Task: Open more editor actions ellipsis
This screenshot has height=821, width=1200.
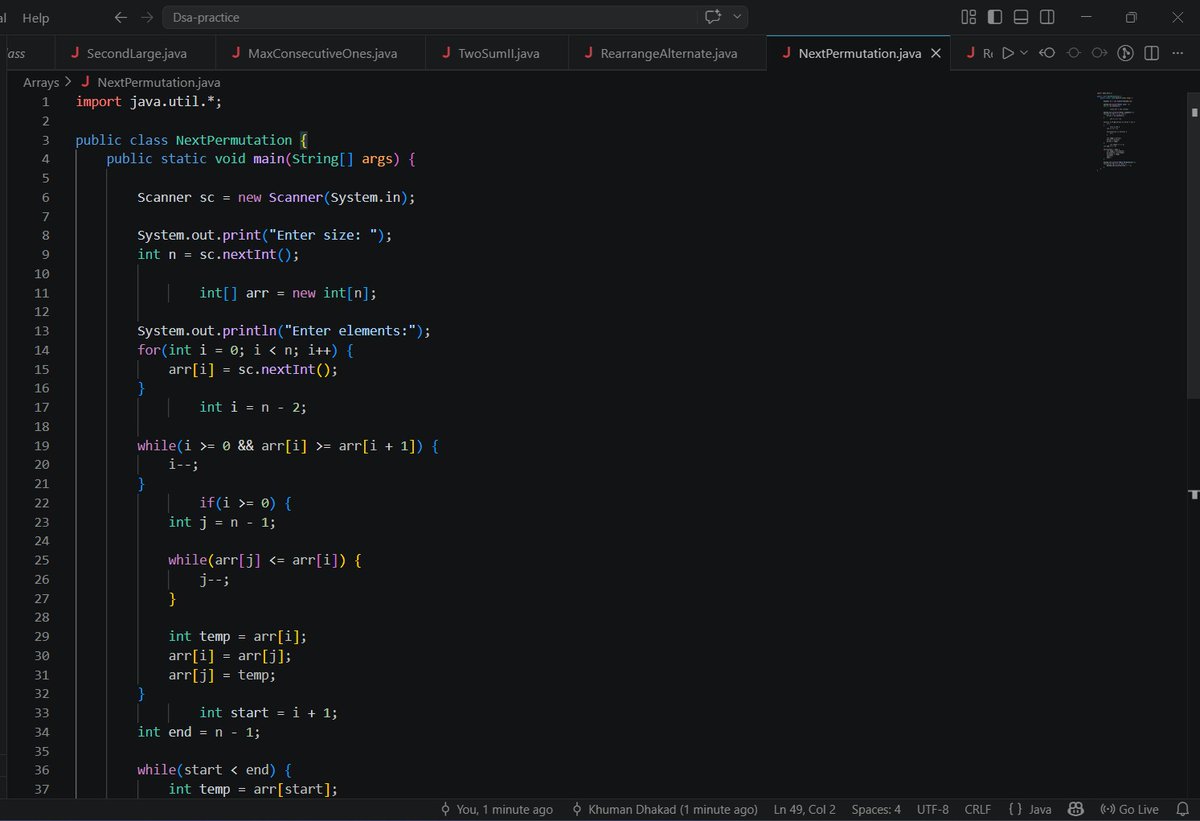Action: click(1177, 53)
